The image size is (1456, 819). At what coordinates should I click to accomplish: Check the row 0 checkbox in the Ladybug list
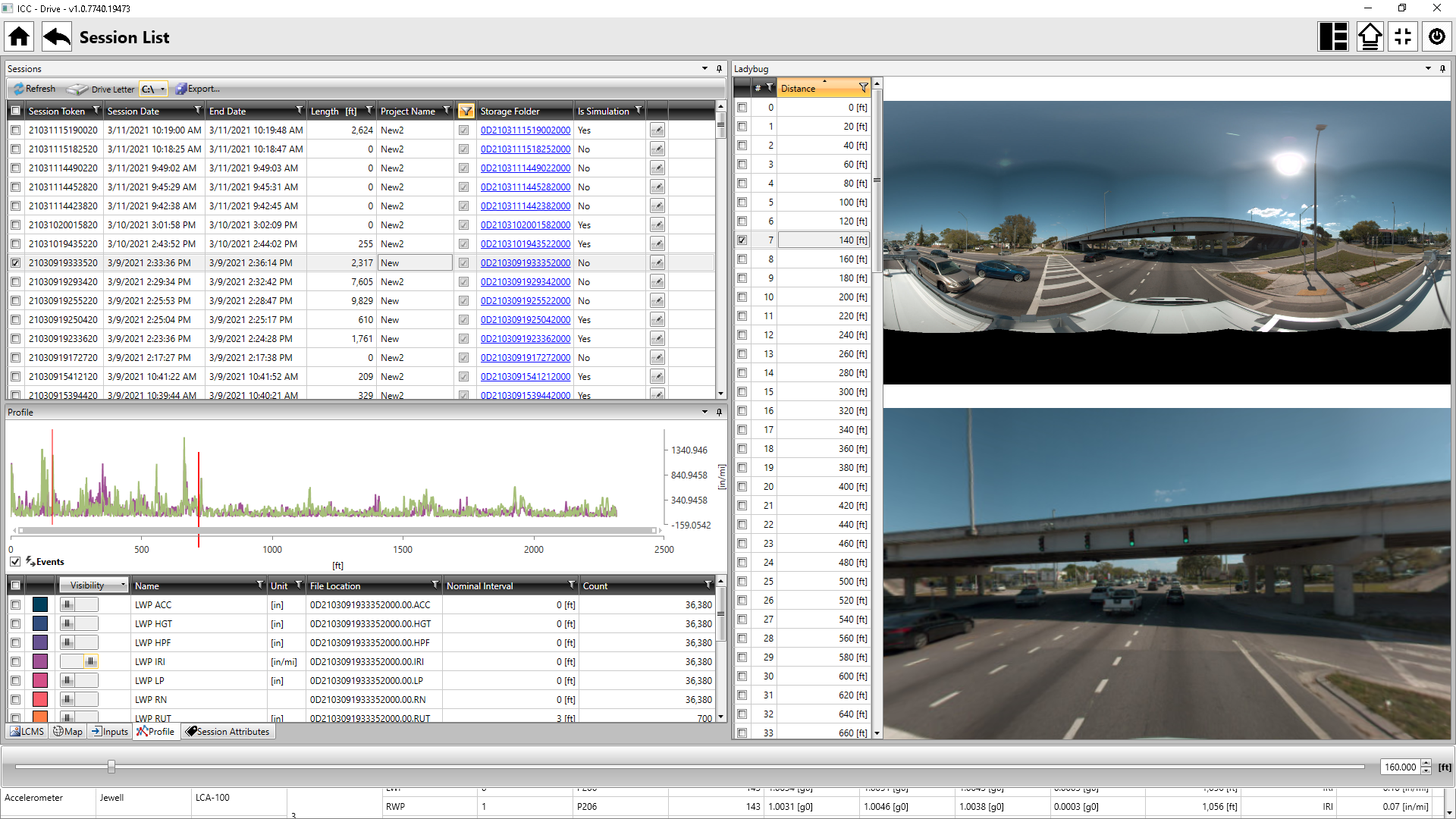pyautogui.click(x=742, y=107)
